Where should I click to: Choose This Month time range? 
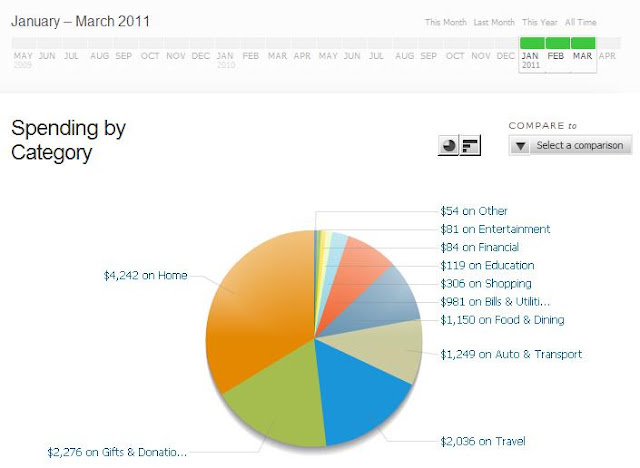[x=445, y=22]
